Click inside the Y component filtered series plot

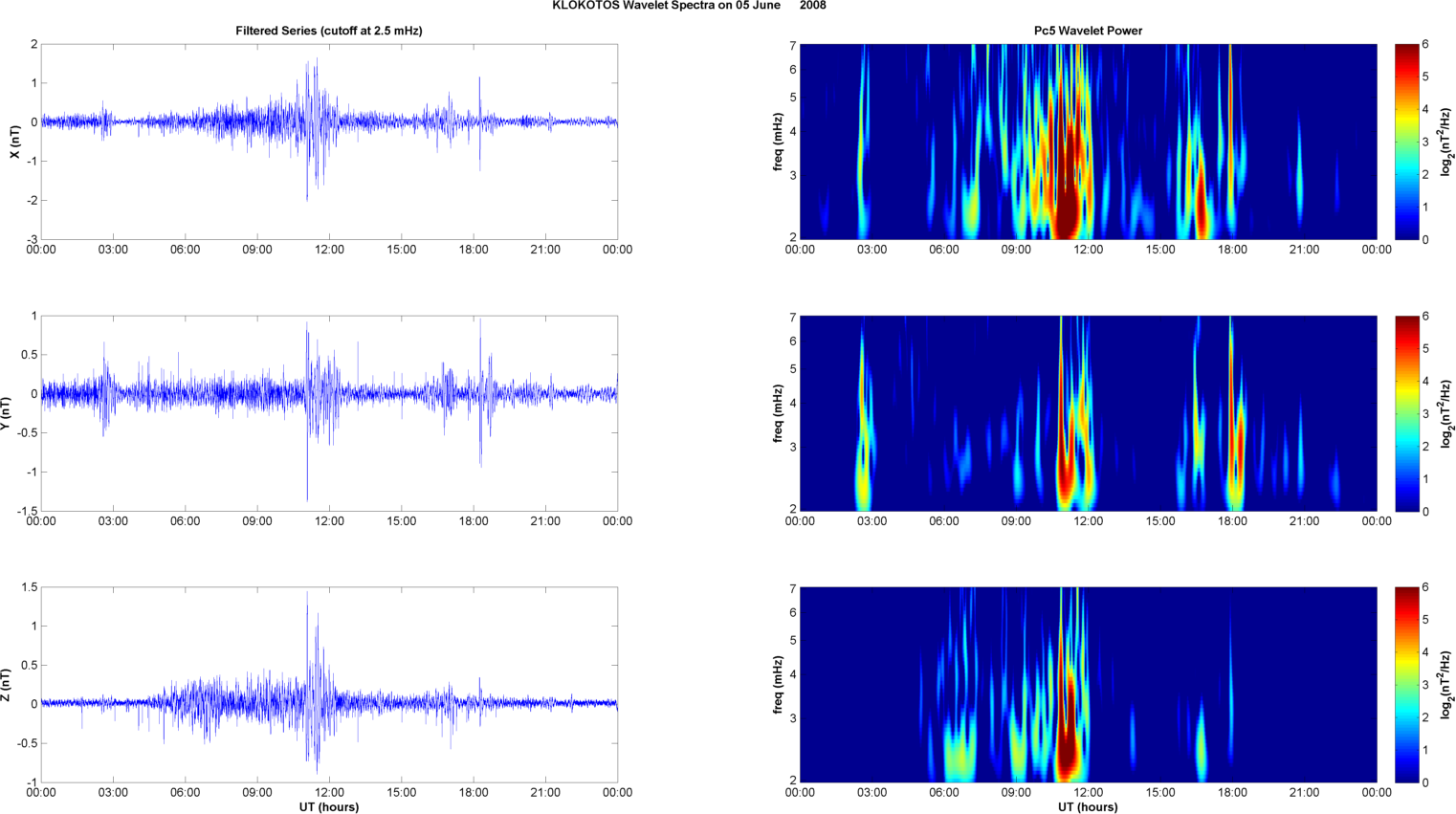click(x=329, y=413)
